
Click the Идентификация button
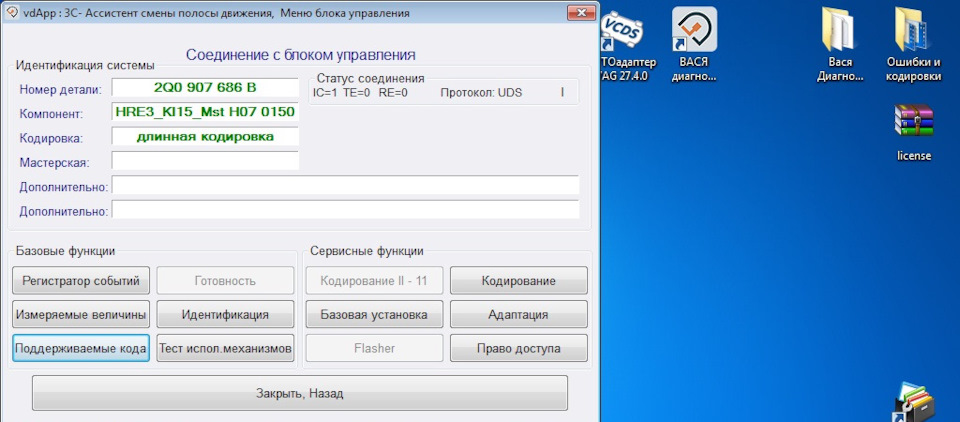pyautogui.click(x=225, y=315)
